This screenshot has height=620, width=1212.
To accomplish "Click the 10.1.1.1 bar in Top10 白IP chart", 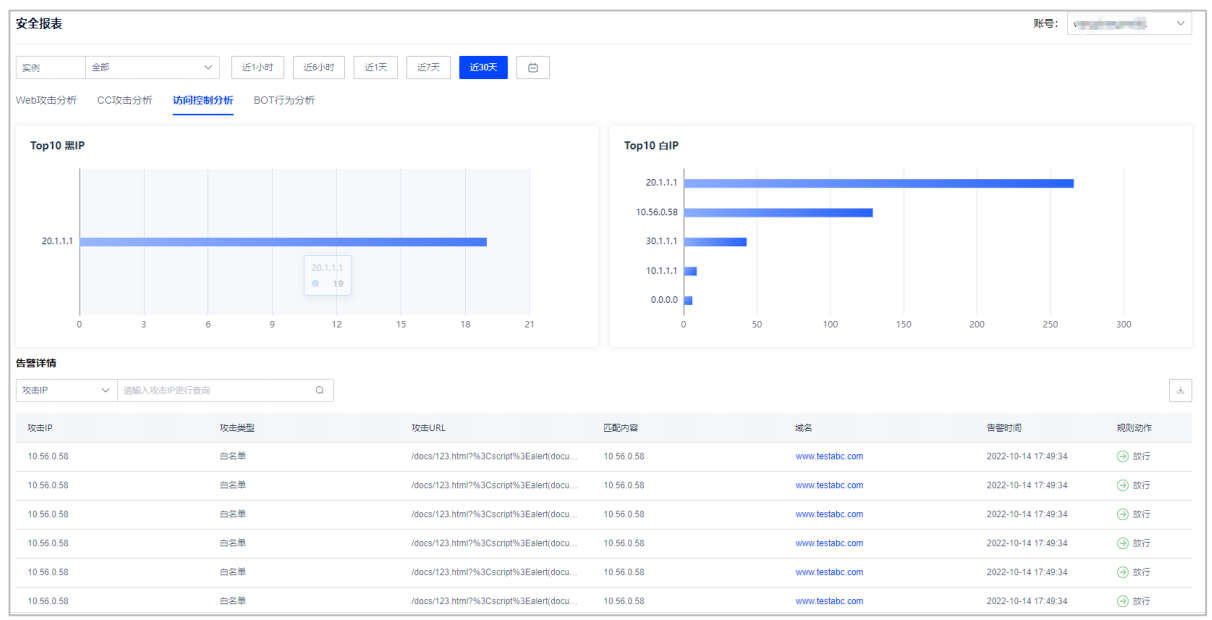I will tap(690, 271).
